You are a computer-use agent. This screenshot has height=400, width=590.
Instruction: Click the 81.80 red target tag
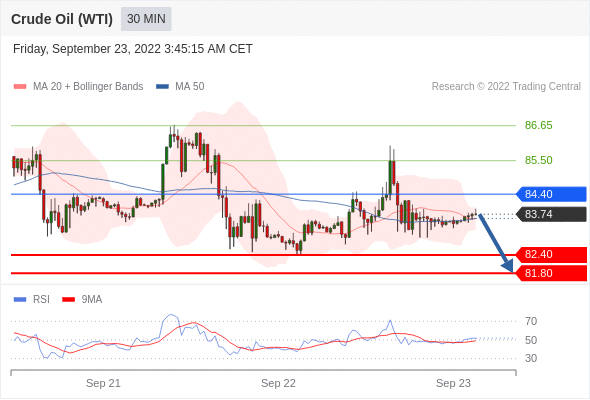coord(550,273)
